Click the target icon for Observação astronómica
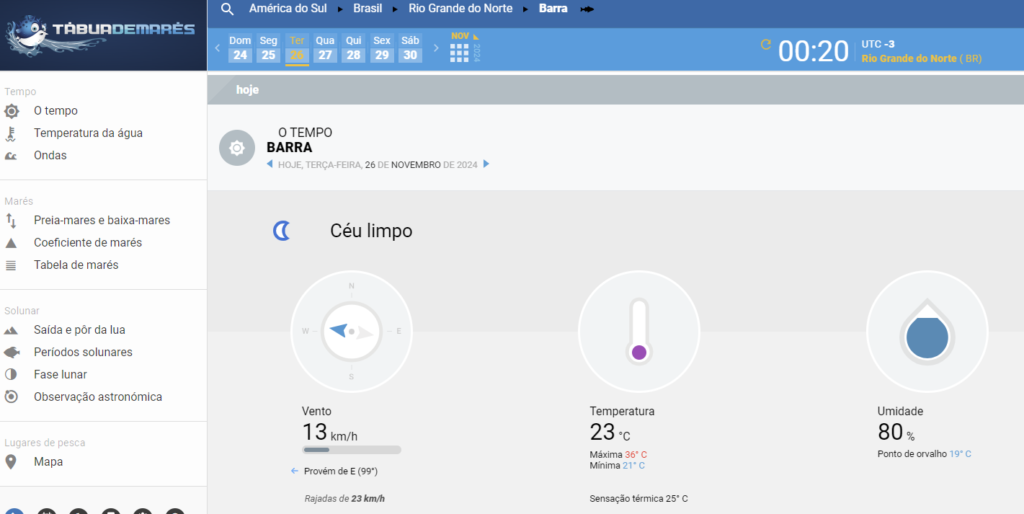 10,397
